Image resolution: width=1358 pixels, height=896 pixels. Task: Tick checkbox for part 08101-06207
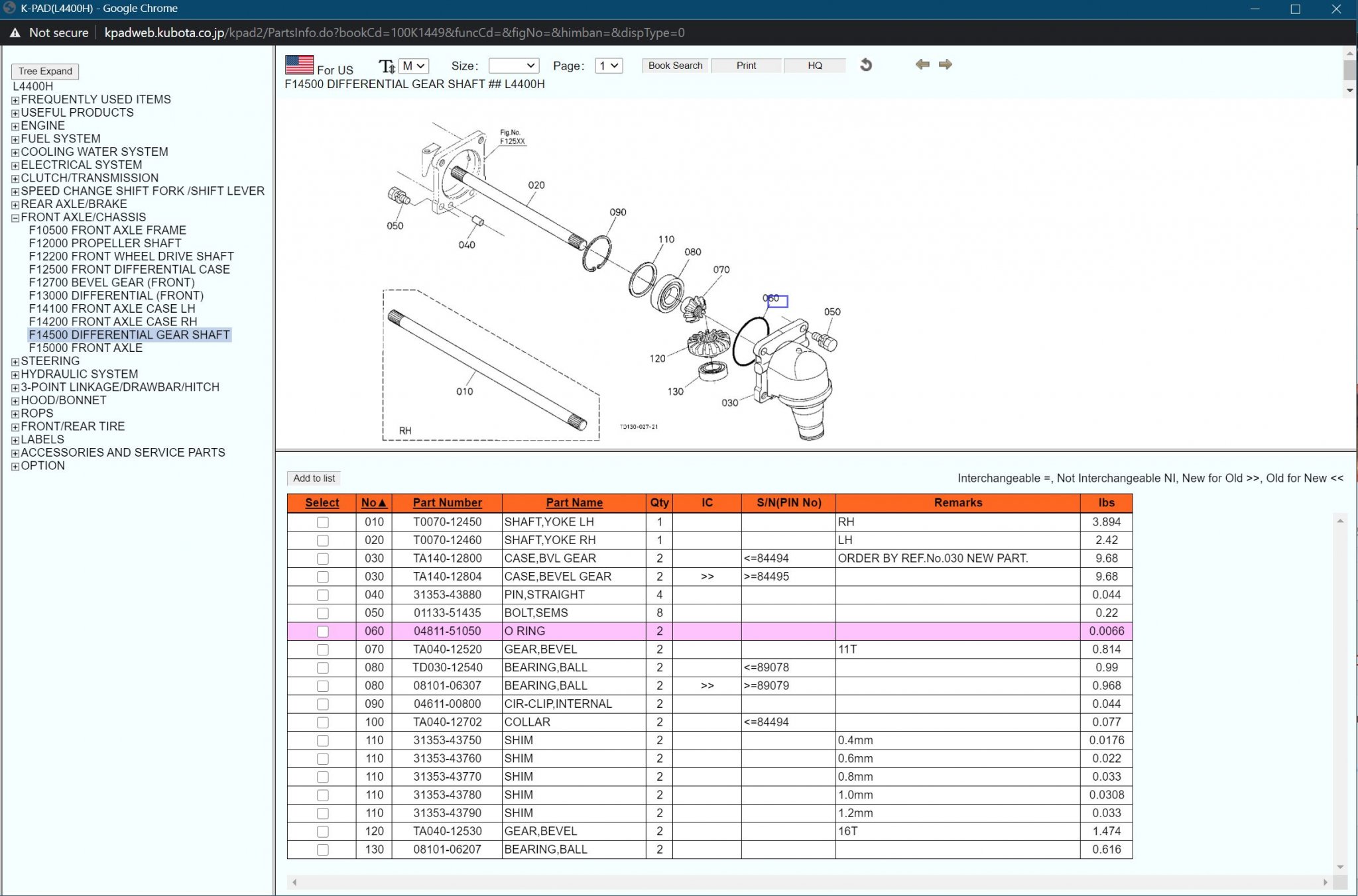[322, 850]
